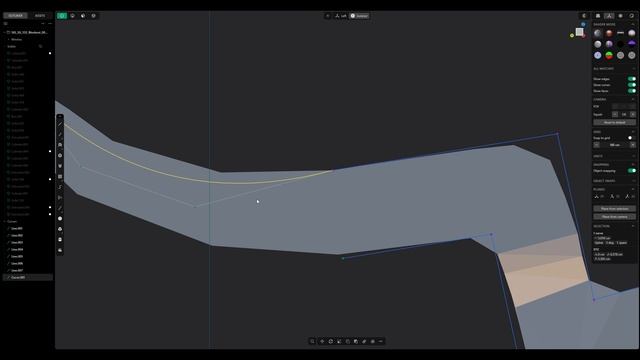Collapse the All Matcaps section
640x360 pixels.
tap(633, 69)
